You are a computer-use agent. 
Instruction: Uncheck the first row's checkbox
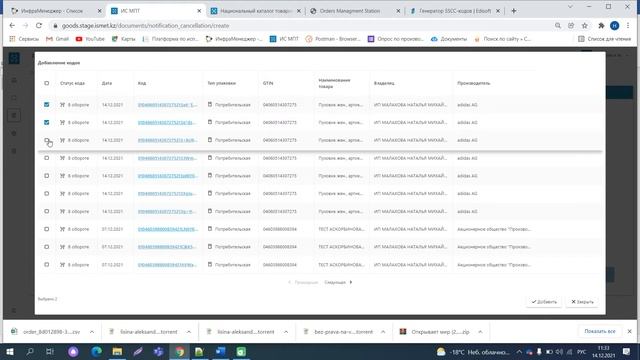(x=47, y=105)
